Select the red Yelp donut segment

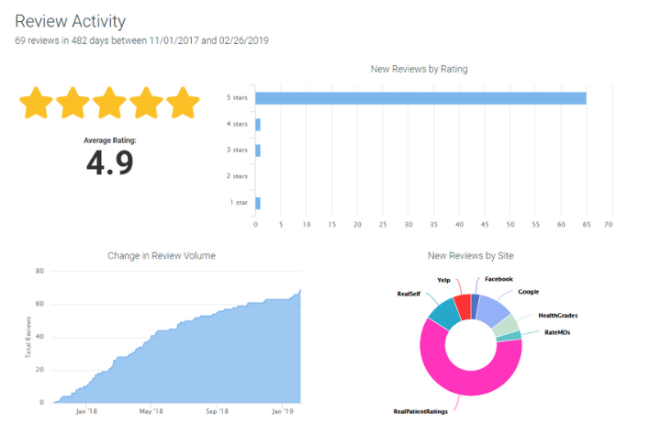point(463,305)
